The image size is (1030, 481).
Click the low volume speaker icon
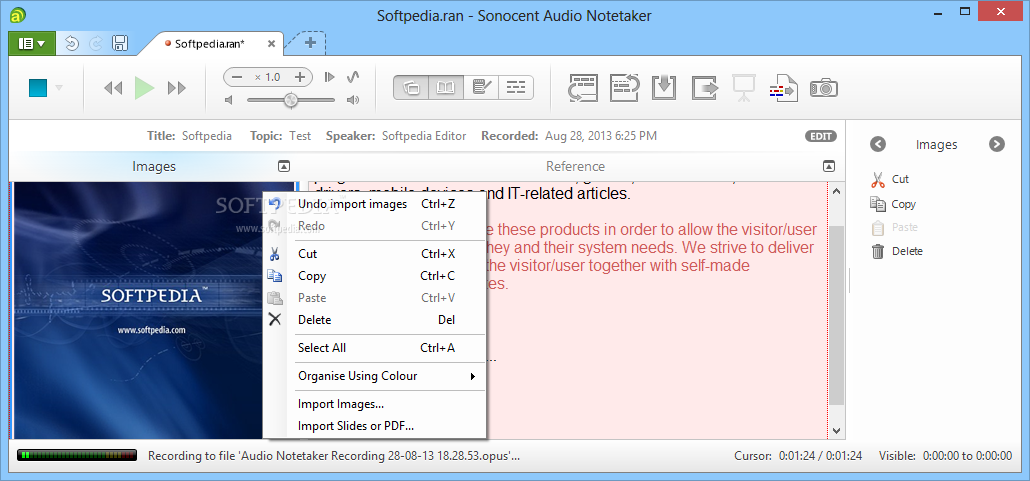229,100
